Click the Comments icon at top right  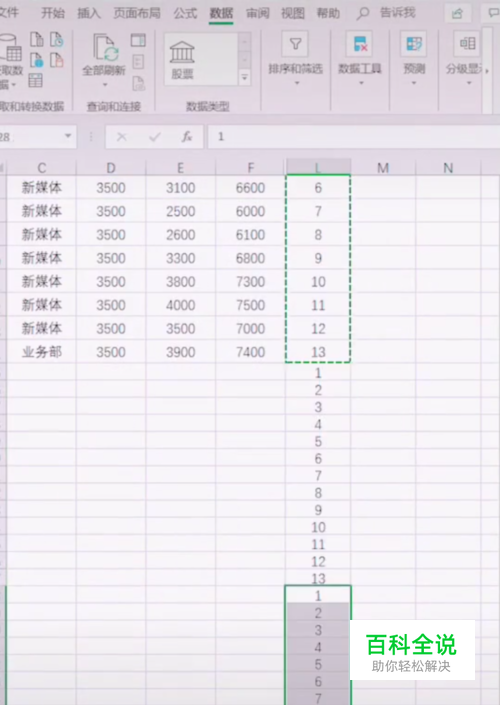(492, 14)
